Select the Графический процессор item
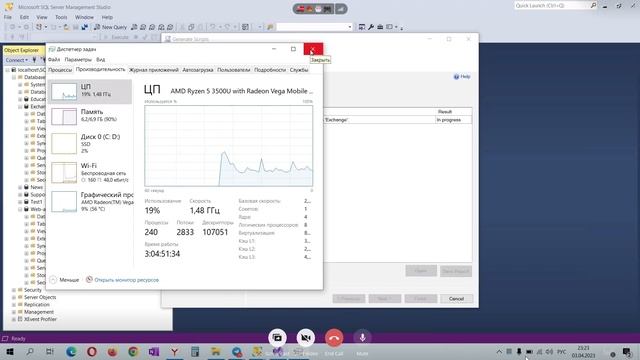Image resolution: width=640 pixels, height=360 pixels. point(90,202)
